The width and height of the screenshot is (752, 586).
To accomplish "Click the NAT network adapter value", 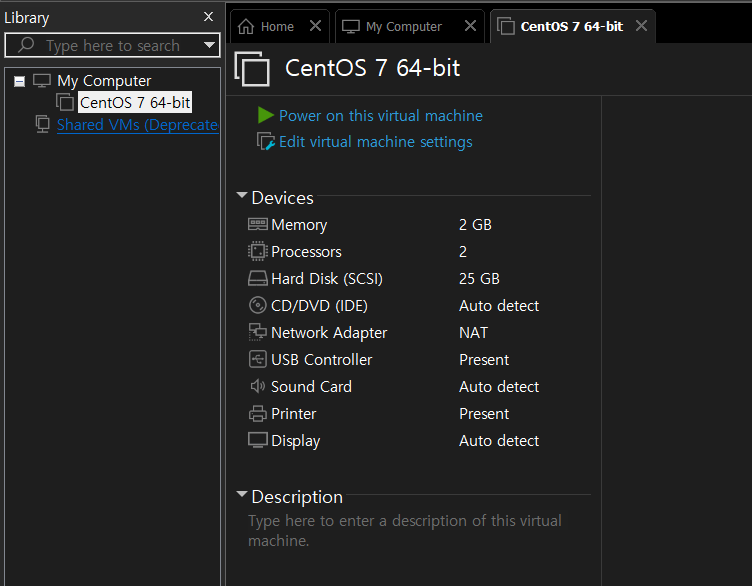I will pos(473,332).
